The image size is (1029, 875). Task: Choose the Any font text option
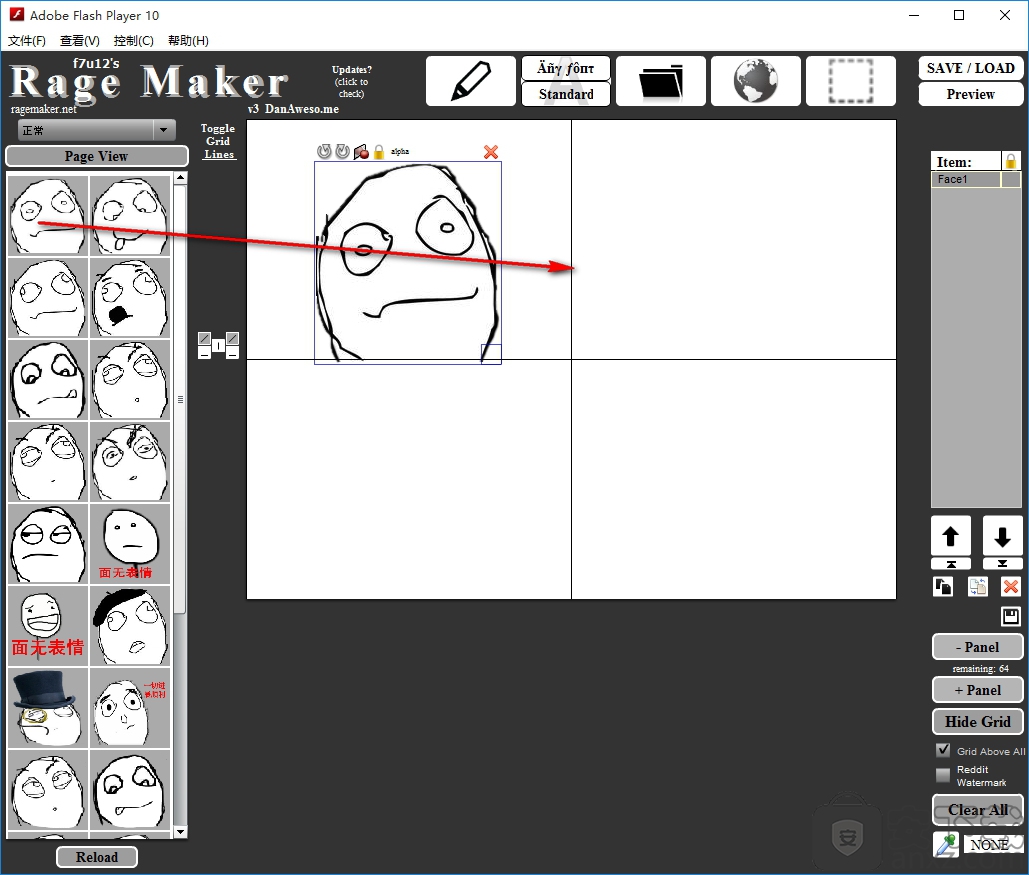(x=566, y=68)
